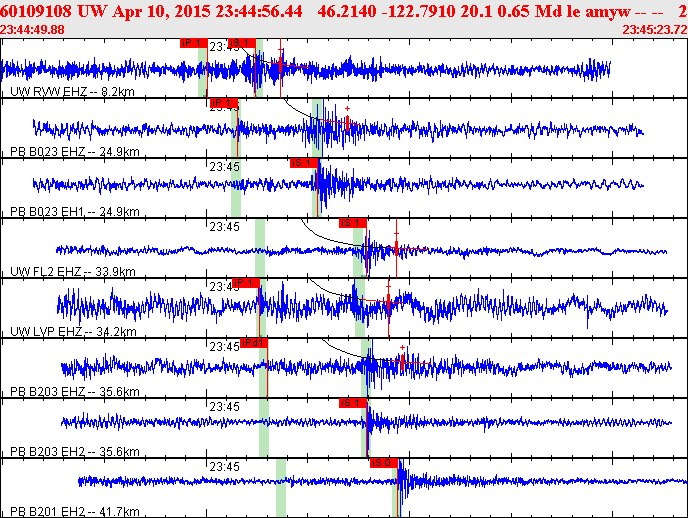Image resolution: width=688 pixels, height=518 pixels.
Task: Click the red coda marker on LVP EHZ trace
Action: 388,301
